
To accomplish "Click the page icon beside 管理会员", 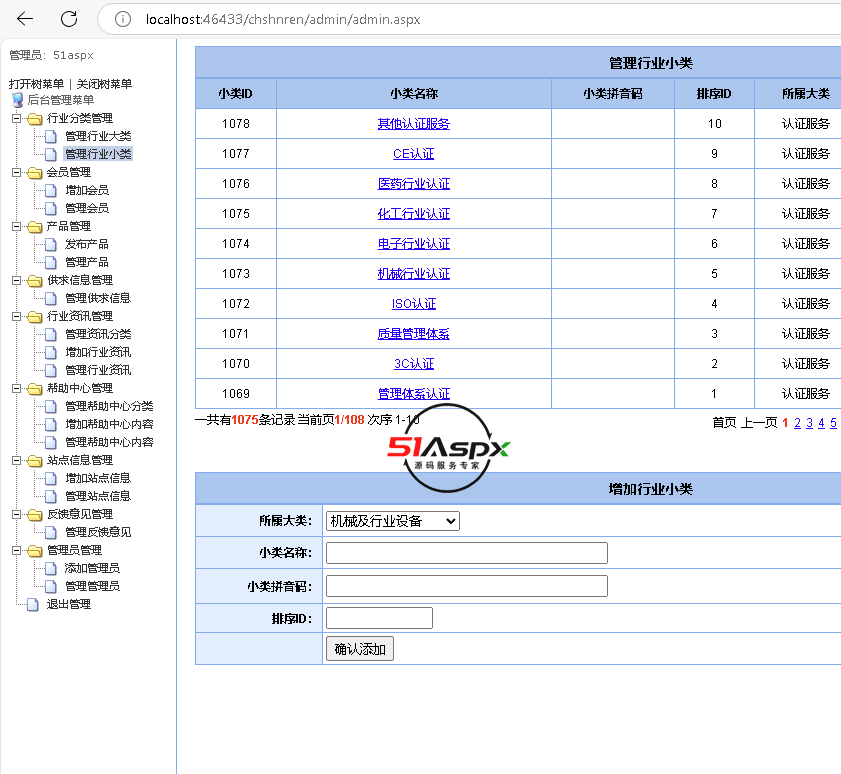I will point(51,208).
